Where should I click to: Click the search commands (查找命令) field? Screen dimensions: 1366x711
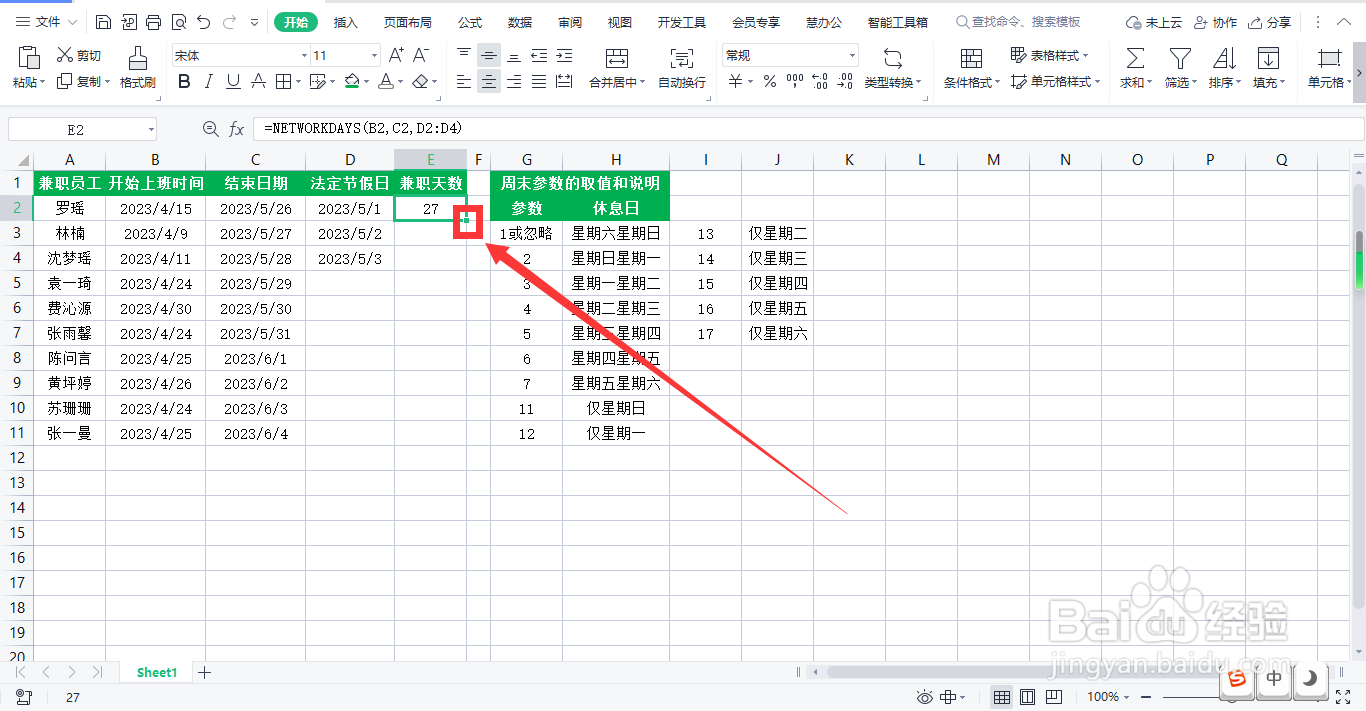(x=1018, y=22)
